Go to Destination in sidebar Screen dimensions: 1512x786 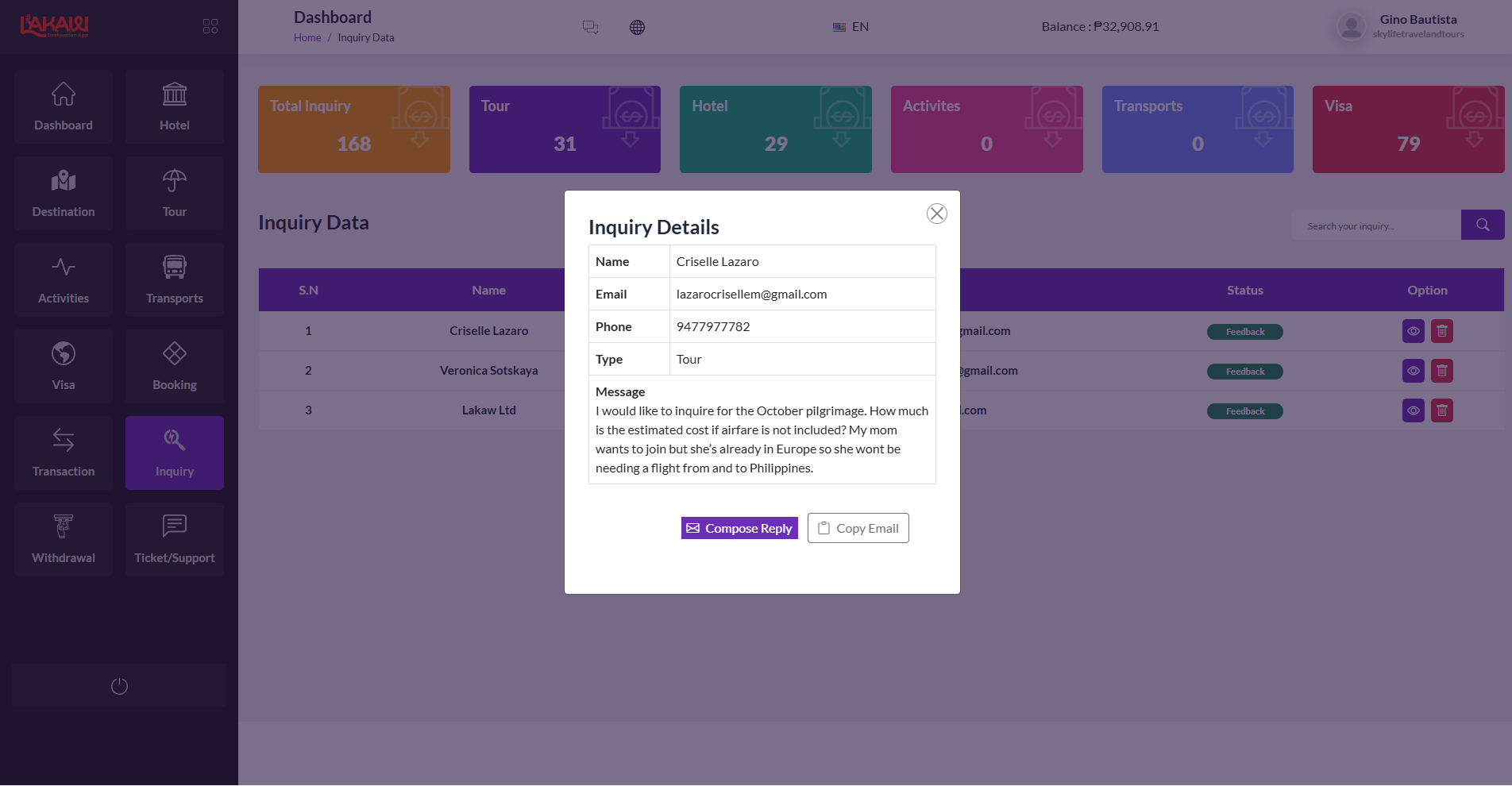click(64, 193)
